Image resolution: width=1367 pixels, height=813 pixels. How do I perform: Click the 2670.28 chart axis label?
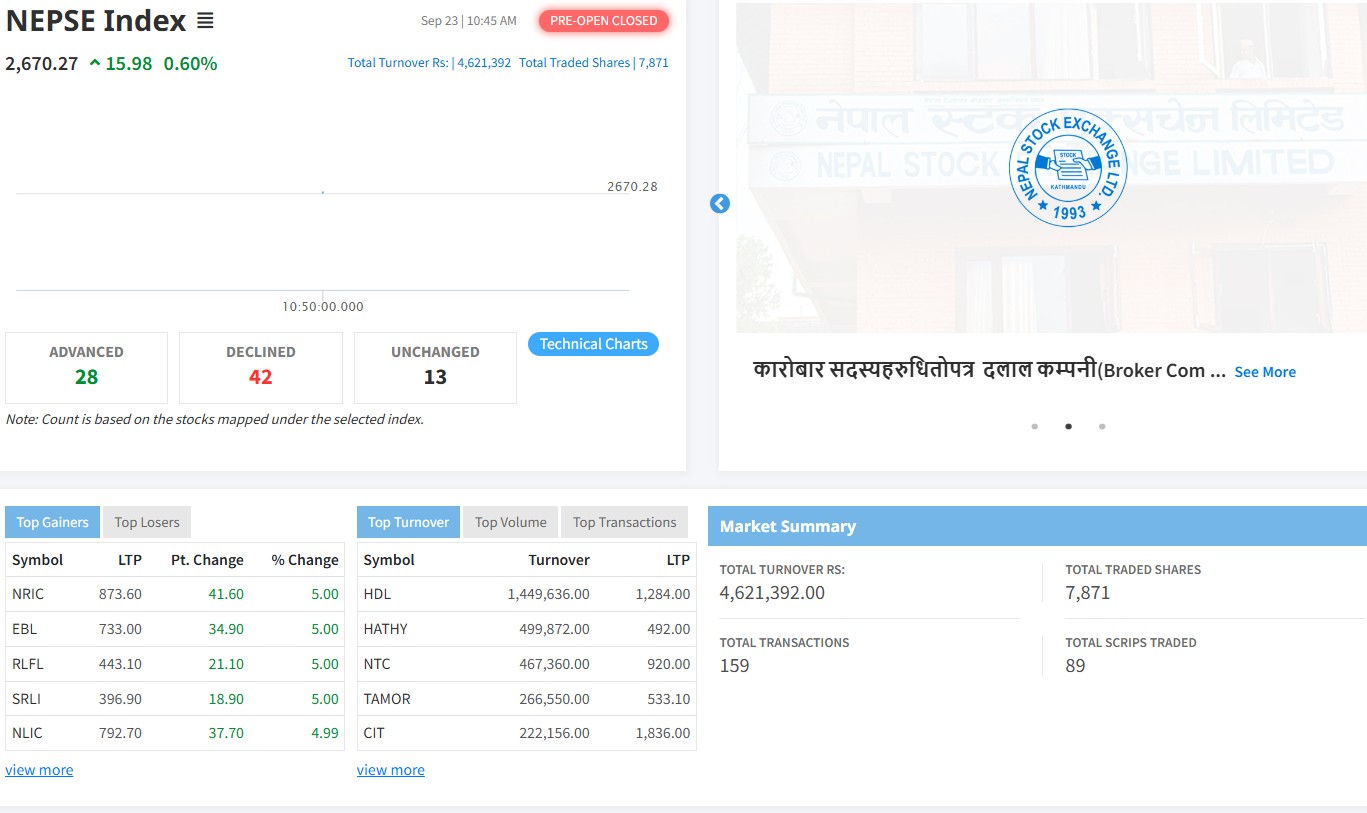633,187
